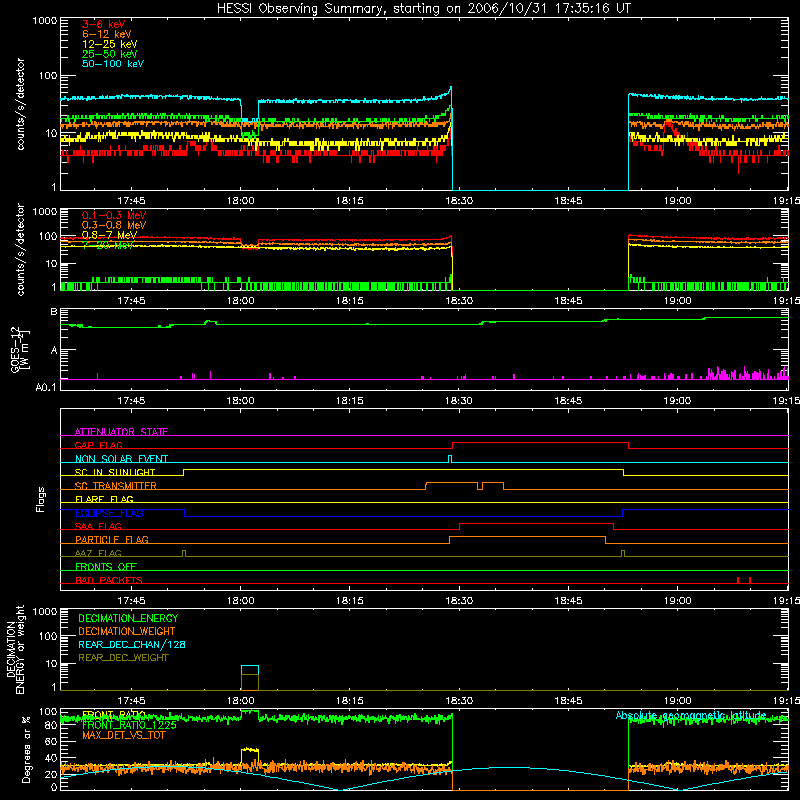Viewport: 800px width, 800px height.
Task: Click the HESSI Observing Summary title text
Action: tap(423, 9)
